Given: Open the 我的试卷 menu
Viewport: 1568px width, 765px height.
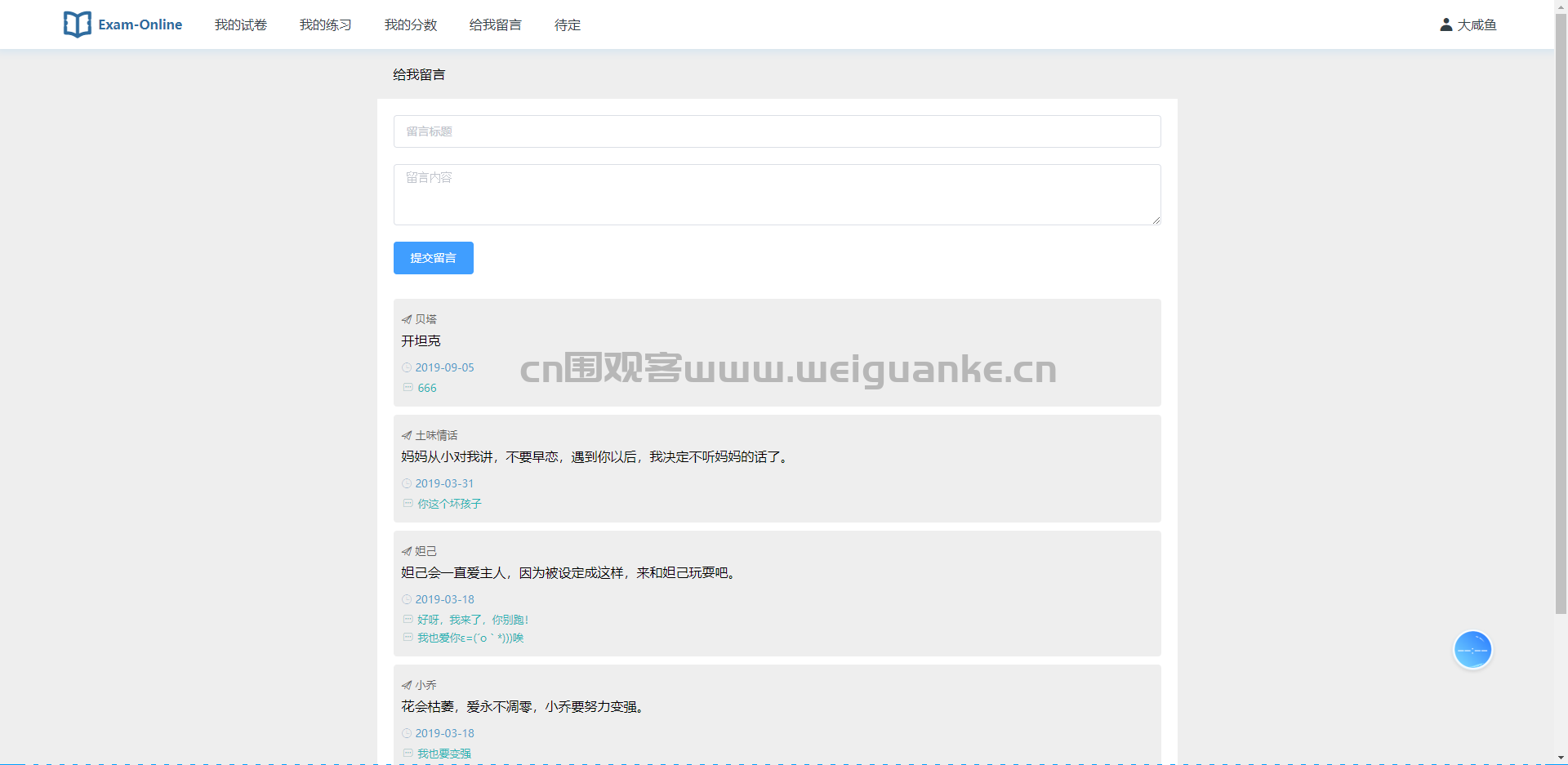Looking at the screenshot, I should (x=241, y=24).
